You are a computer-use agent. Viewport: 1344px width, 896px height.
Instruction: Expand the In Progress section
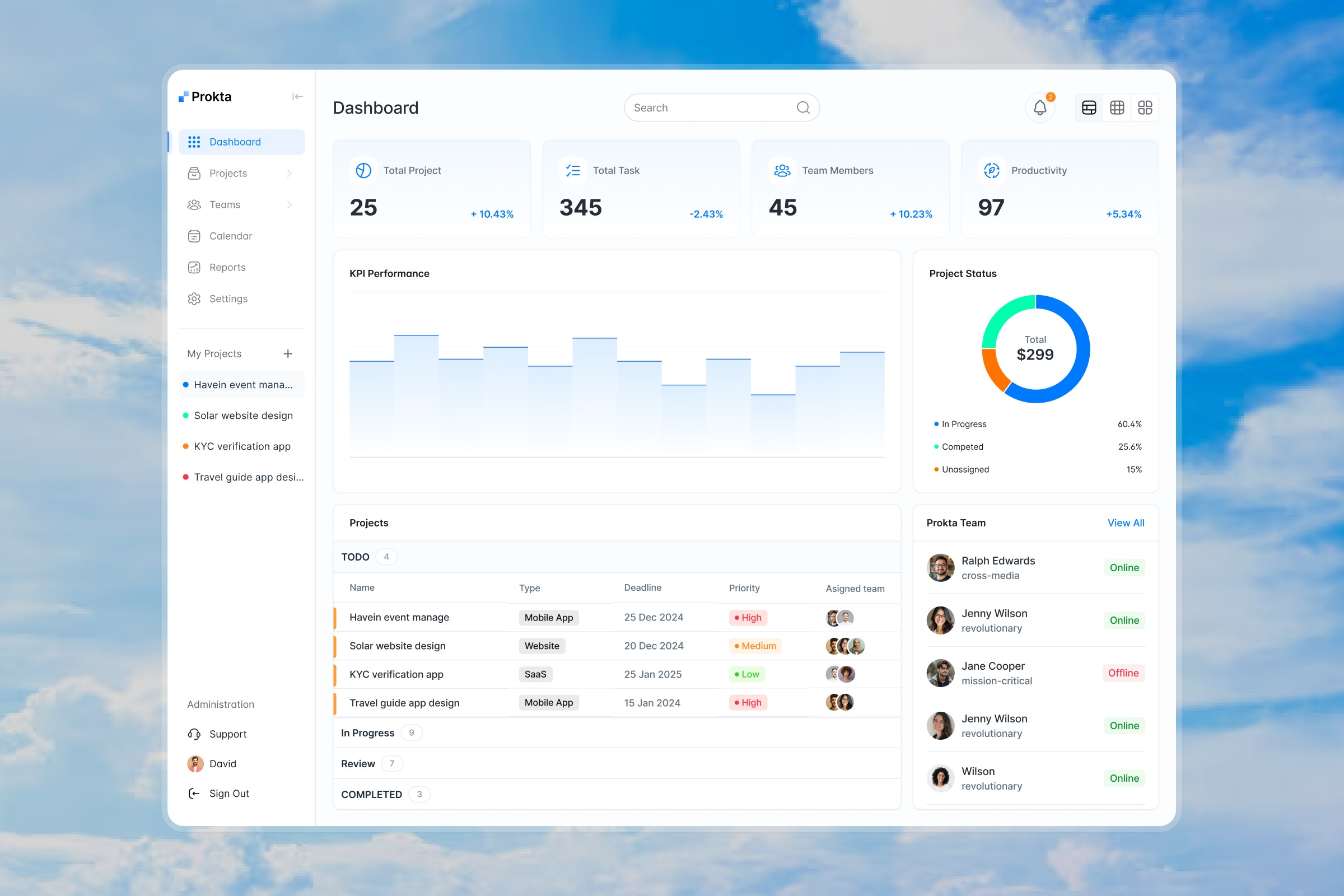tap(368, 732)
